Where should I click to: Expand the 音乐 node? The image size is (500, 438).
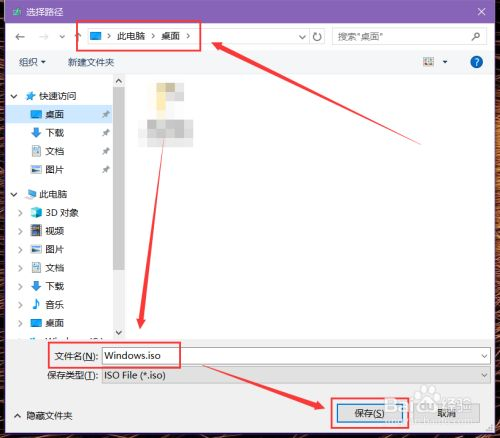coord(20,305)
